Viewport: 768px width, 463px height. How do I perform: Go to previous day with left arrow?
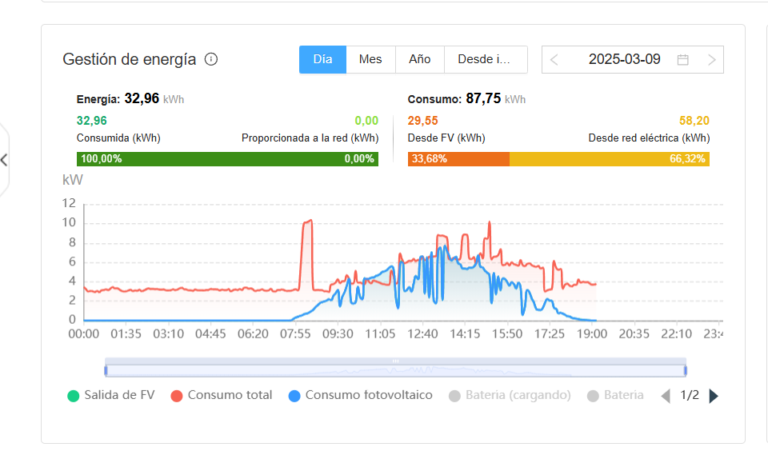(x=555, y=60)
